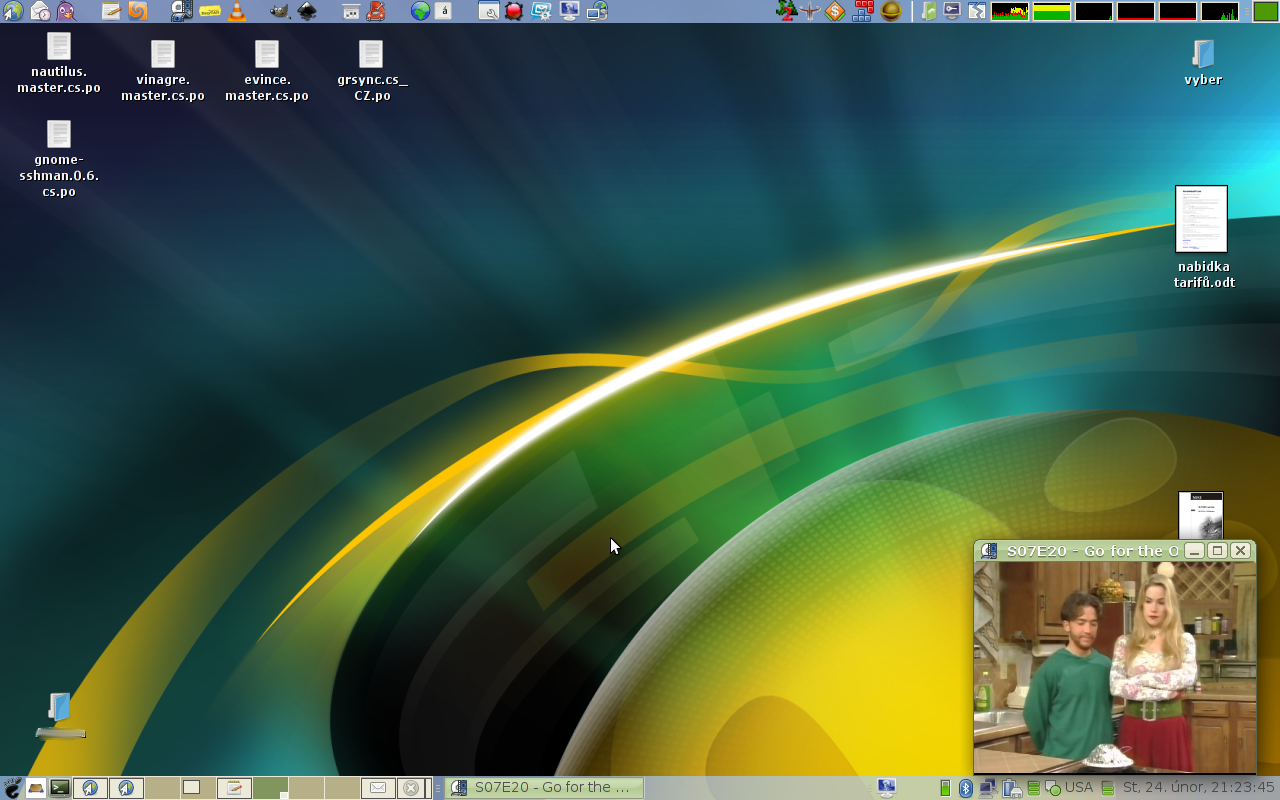The width and height of the screenshot is (1280, 800).
Task: Select evince.master.cs.po file on desktop
Action: [x=267, y=71]
